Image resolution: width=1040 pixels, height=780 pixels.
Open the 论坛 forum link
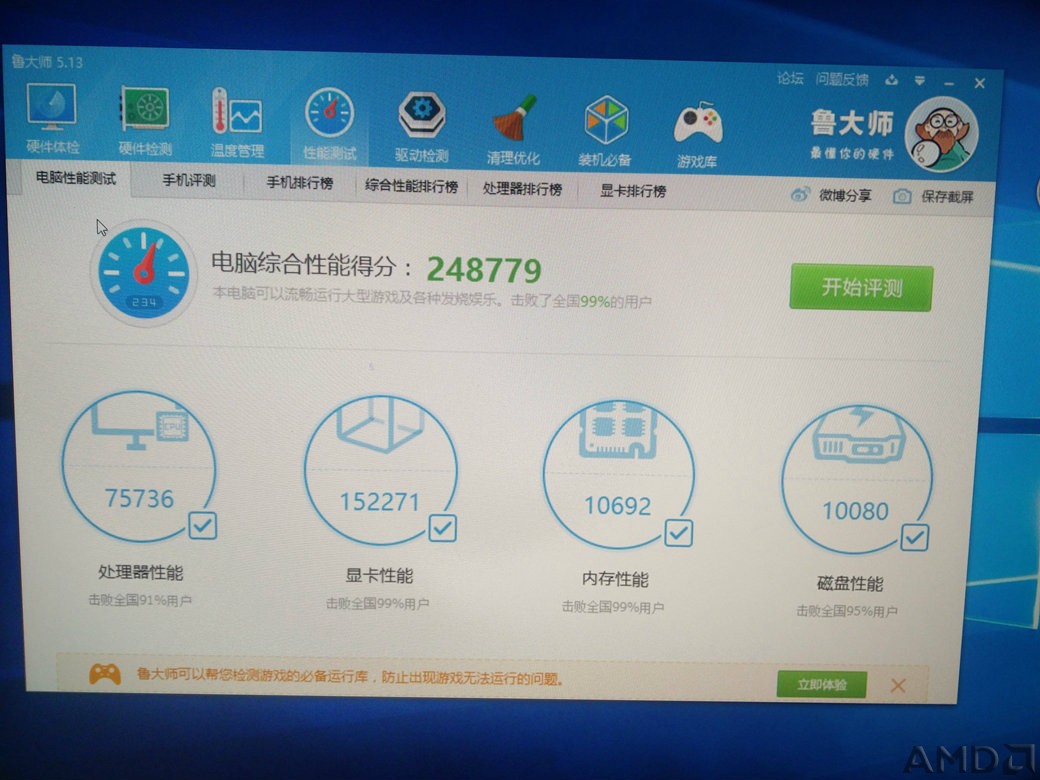(790, 78)
